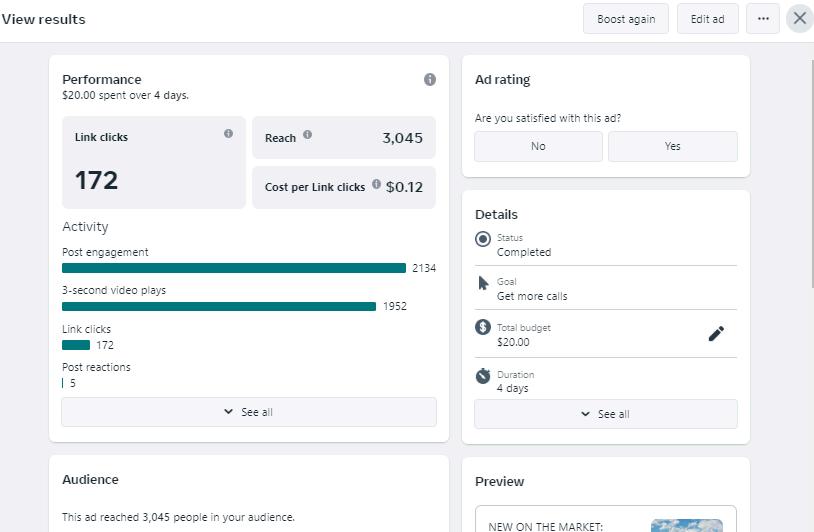814x532 pixels.
Task: Click the Link clicks info icon
Action: pos(228,133)
